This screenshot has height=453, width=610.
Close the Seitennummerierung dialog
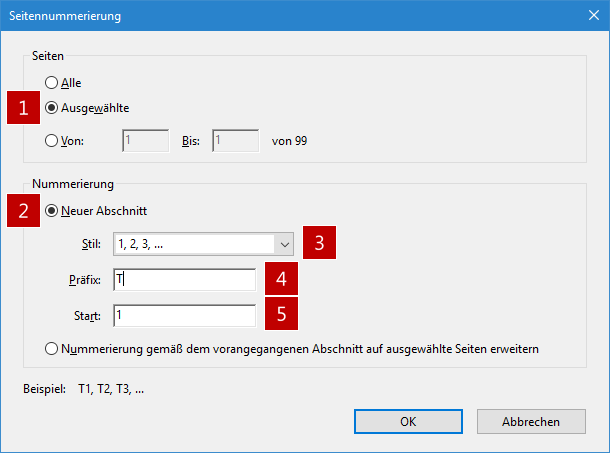coord(594,16)
